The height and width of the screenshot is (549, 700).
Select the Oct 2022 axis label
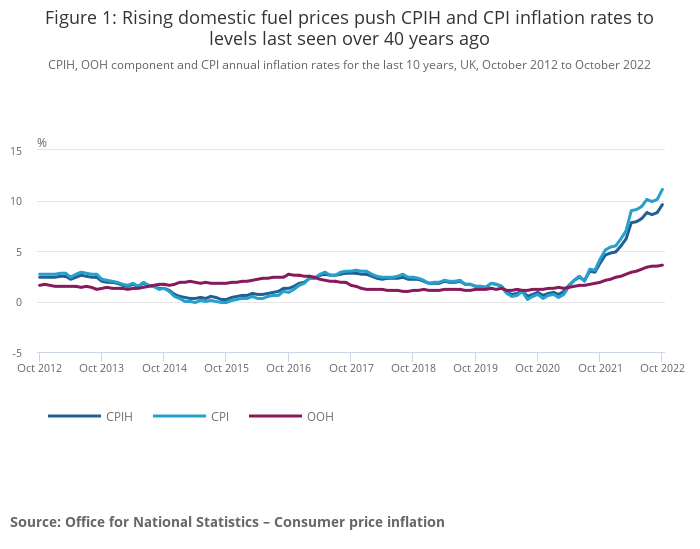point(662,368)
